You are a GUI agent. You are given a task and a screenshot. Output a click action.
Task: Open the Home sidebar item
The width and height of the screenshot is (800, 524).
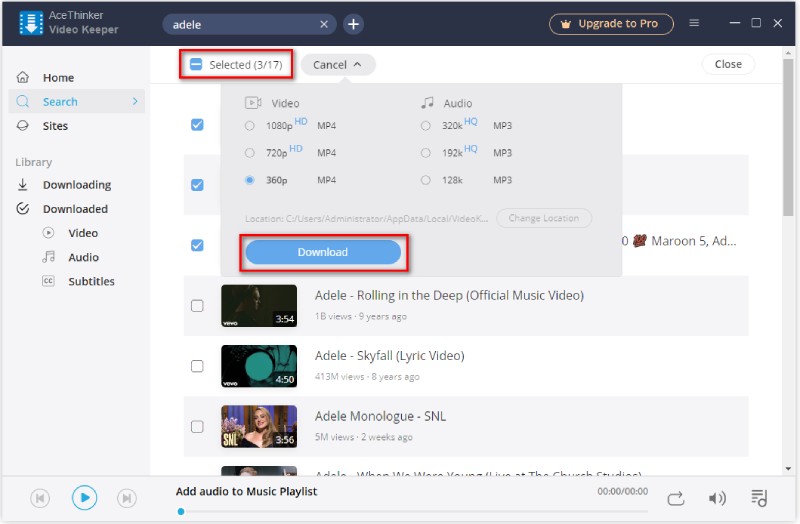(77, 78)
